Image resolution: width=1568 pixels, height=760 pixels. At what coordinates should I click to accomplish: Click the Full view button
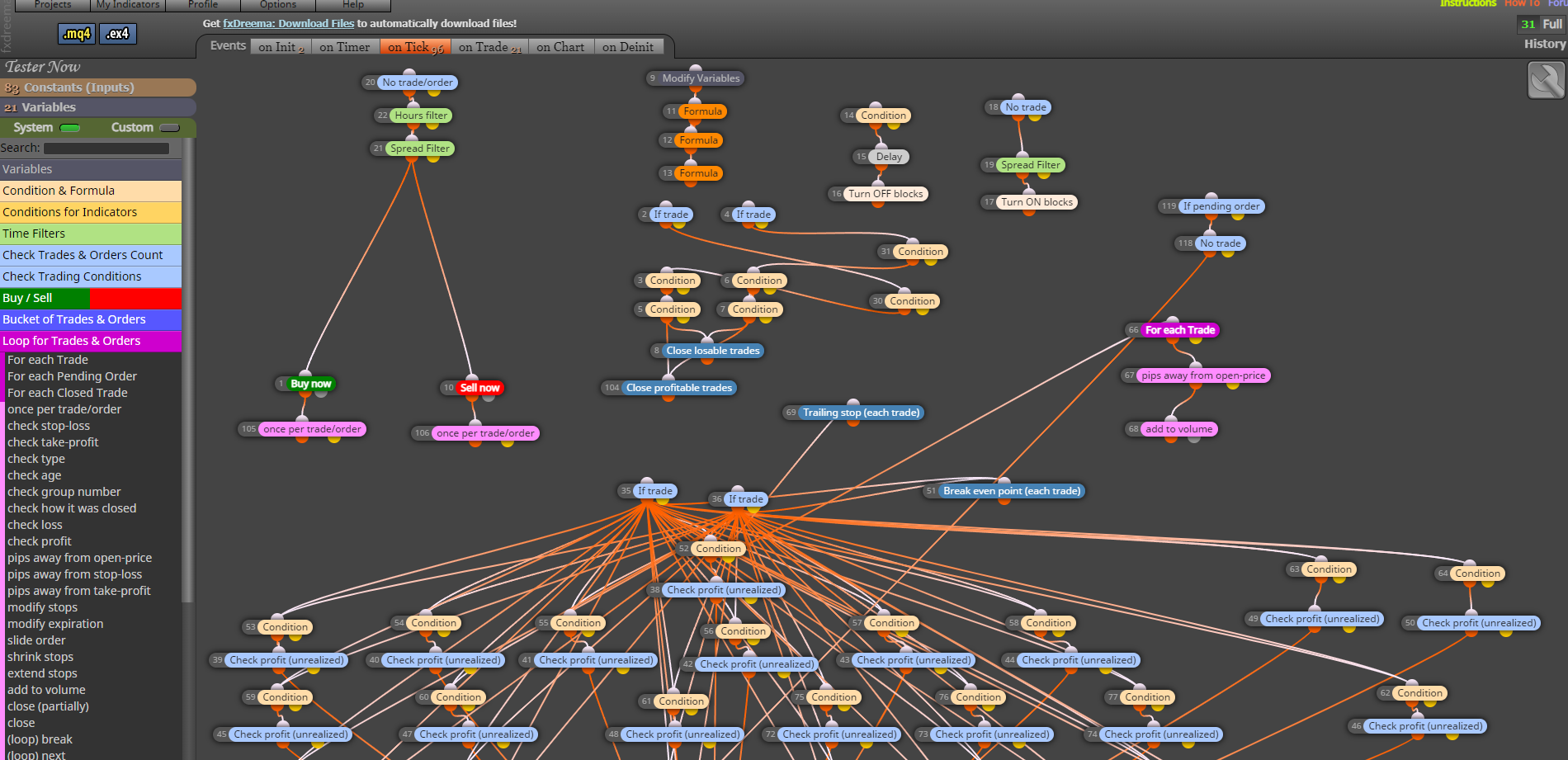pyautogui.click(x=1552, y=24)
